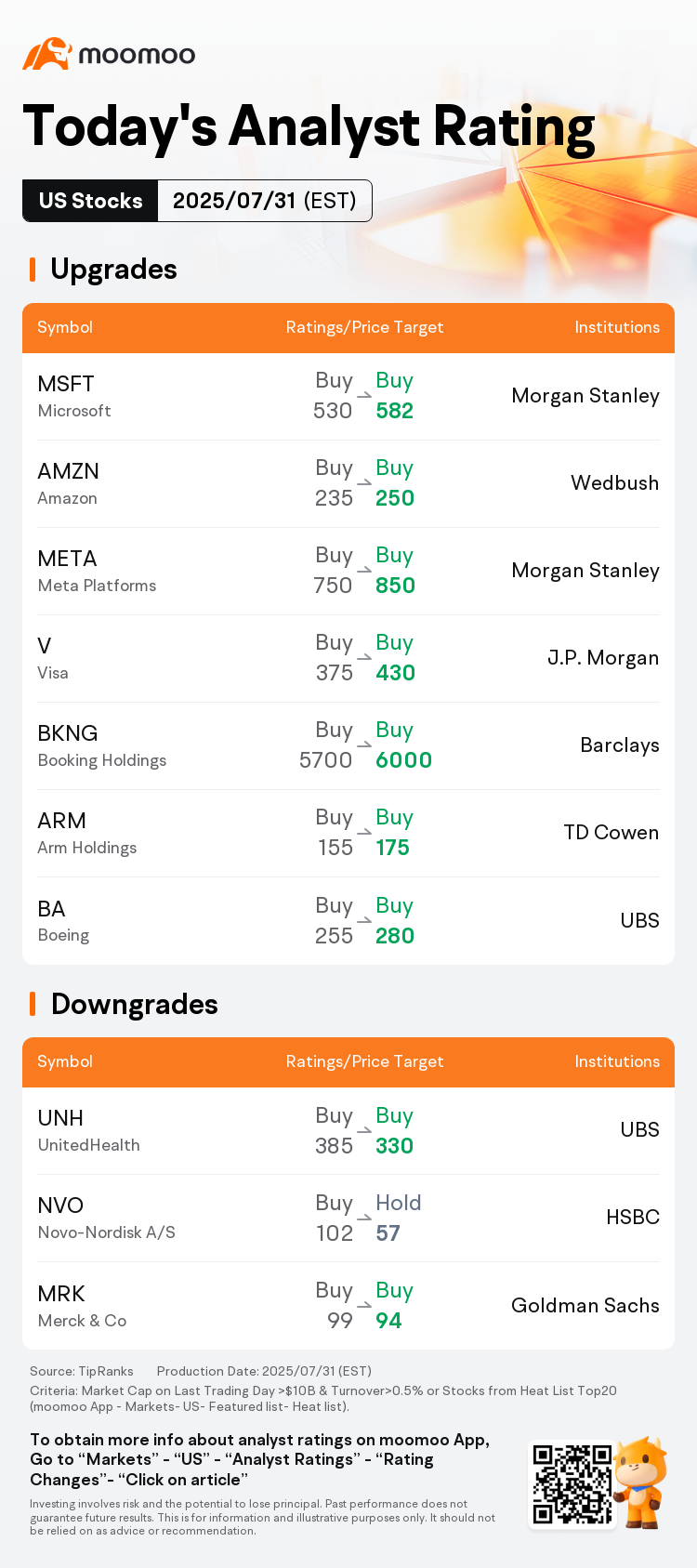Click the arrow in the NVO rating row
The height and width of the screenshot is (1568, 697).
point(364,1219)
